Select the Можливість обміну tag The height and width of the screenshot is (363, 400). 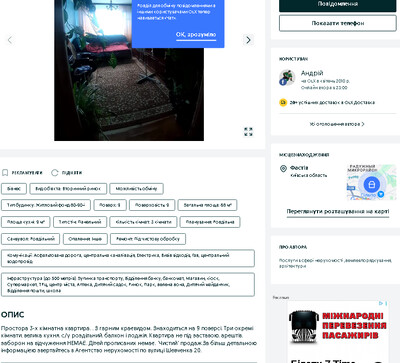click(136, 189)
